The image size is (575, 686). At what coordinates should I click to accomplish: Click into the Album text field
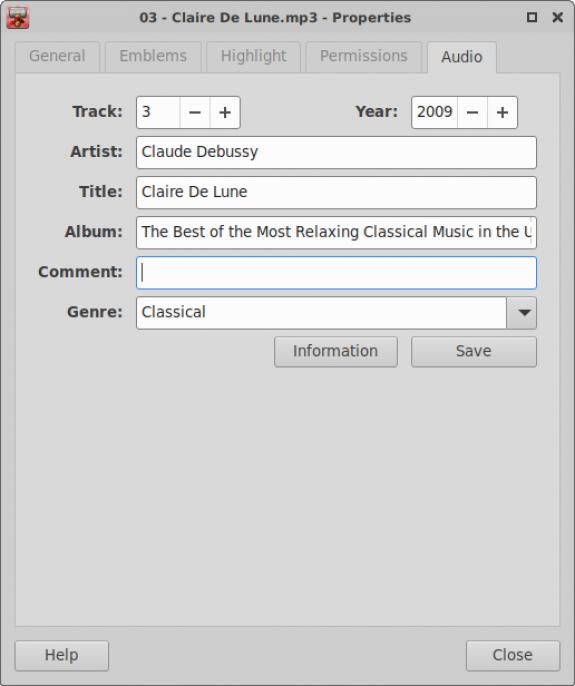[x=336, y=232]
